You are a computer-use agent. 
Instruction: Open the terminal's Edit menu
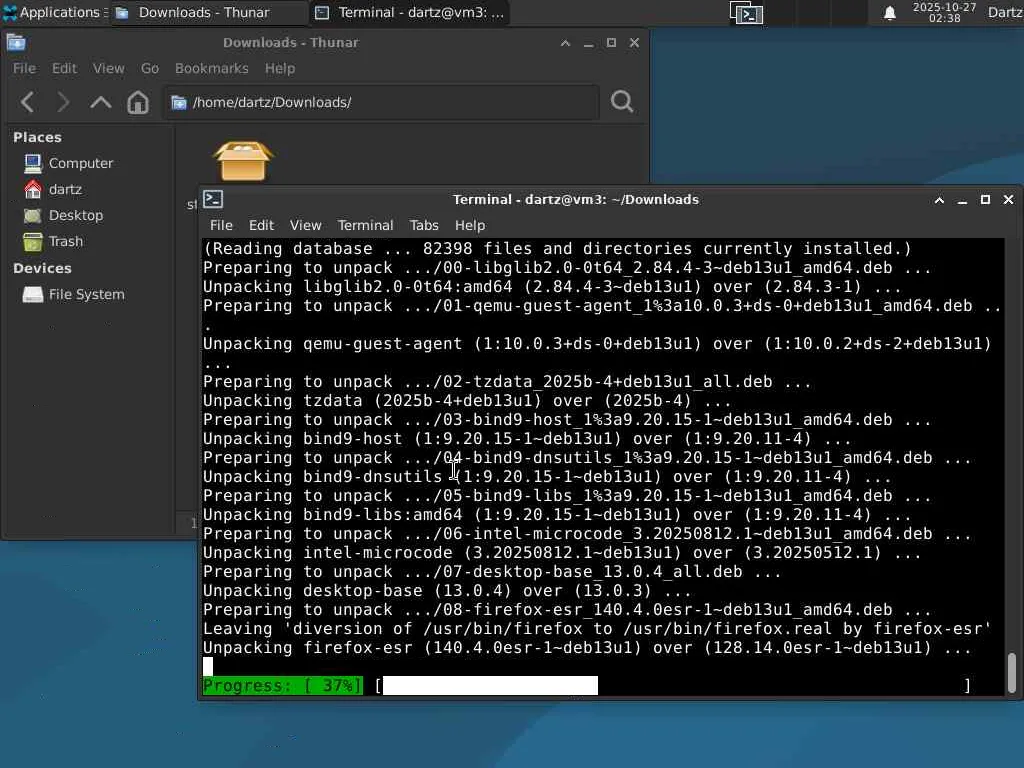[x=261, y=225]
